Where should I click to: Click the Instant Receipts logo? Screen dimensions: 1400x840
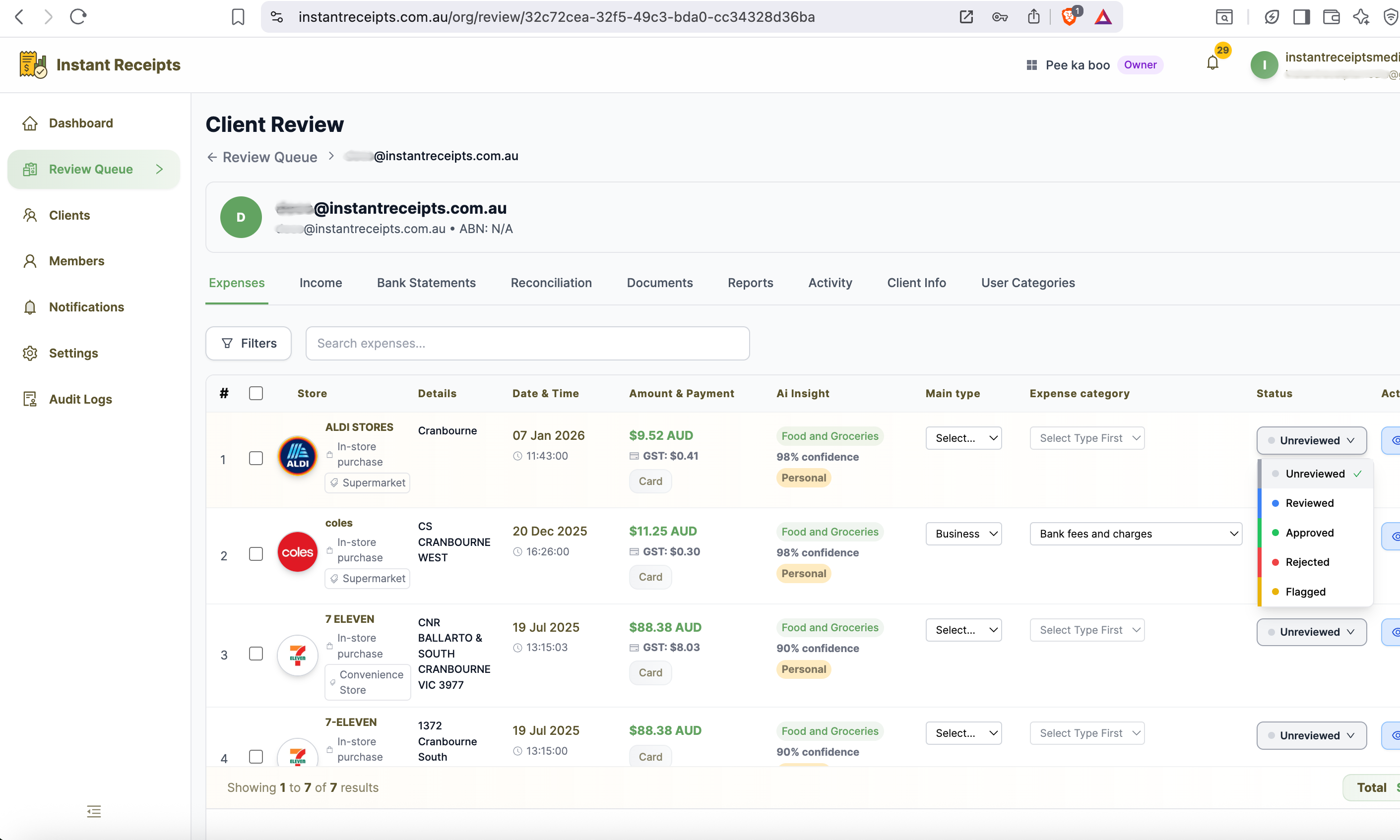click(100, 64)
